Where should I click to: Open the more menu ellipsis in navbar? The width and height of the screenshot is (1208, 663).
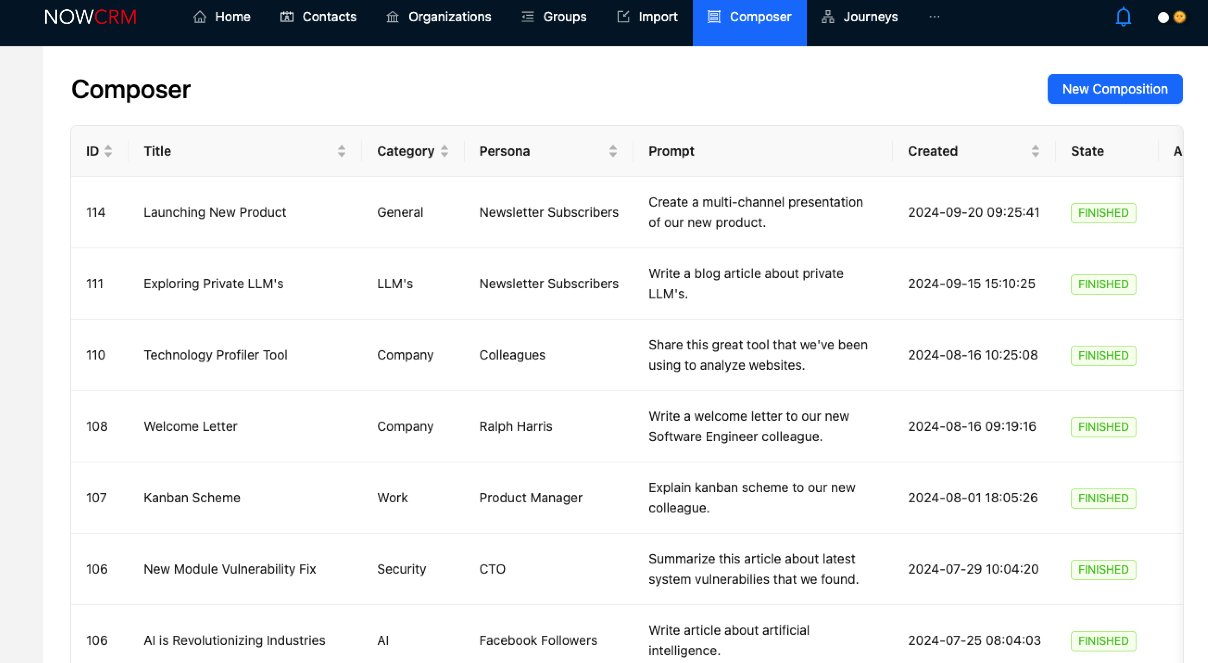(934, 17)
